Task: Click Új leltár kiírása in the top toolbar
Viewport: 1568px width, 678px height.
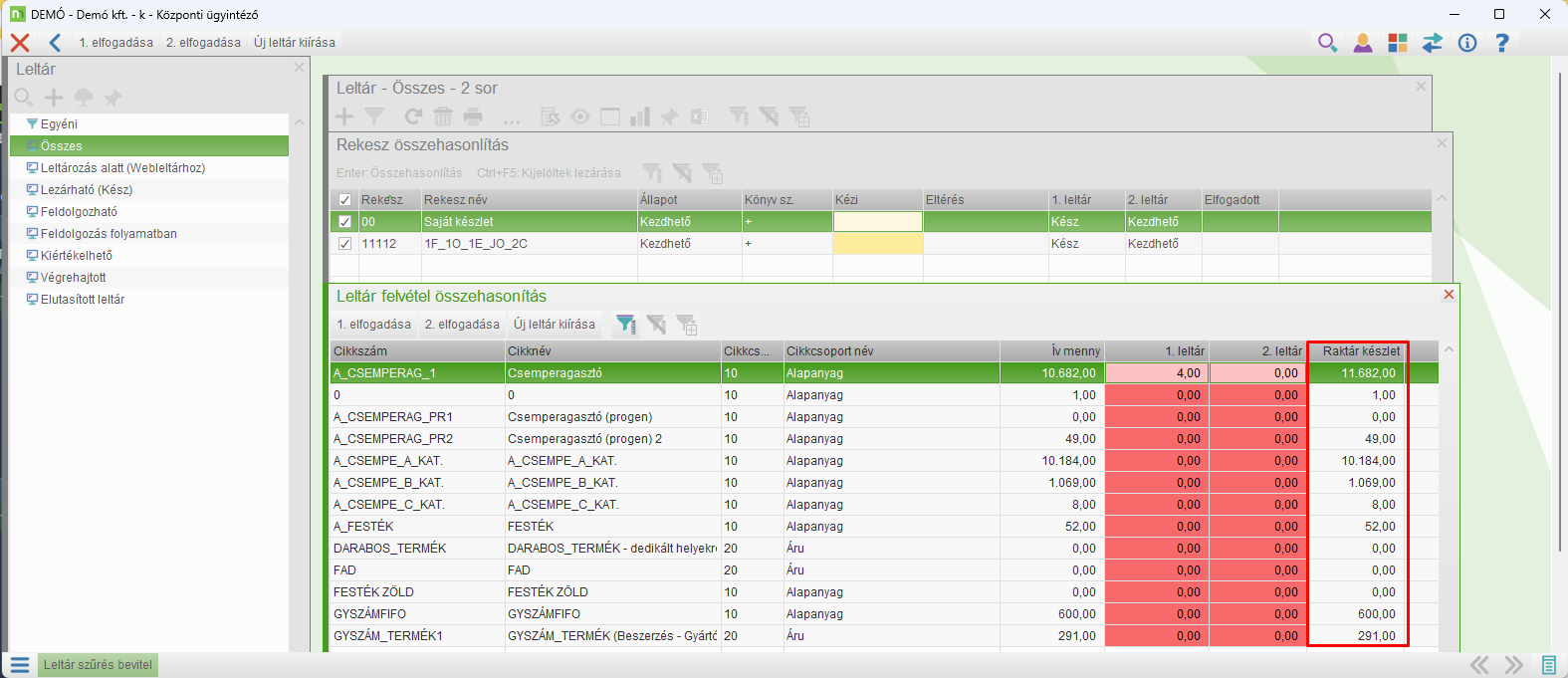Action: (294, 43)
